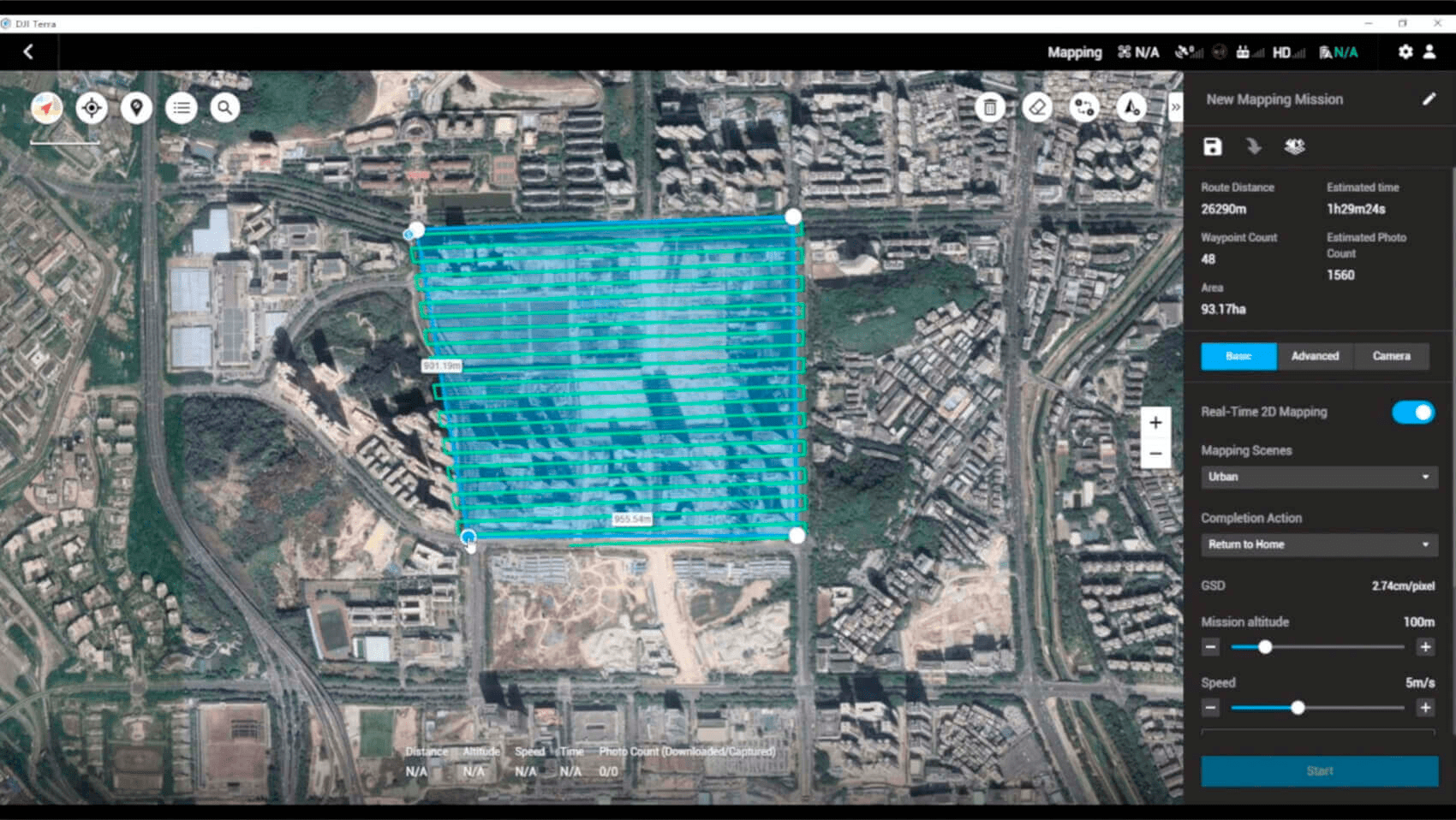Collapse the toolbar with the double-chevron
This screenshot has height=820, width=1456.
point(1175,108)
